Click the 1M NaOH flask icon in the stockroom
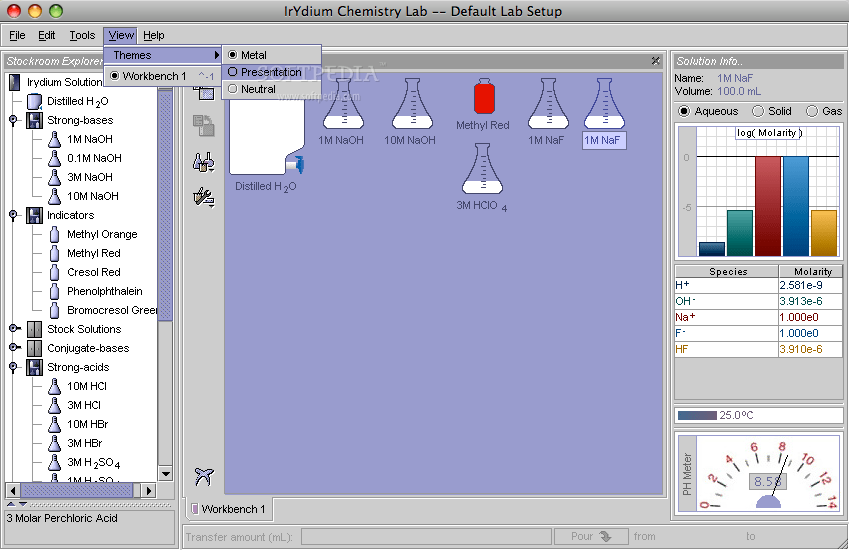Image resolution: width=849 pixels, height=550 pixels. tap(54, 139)
